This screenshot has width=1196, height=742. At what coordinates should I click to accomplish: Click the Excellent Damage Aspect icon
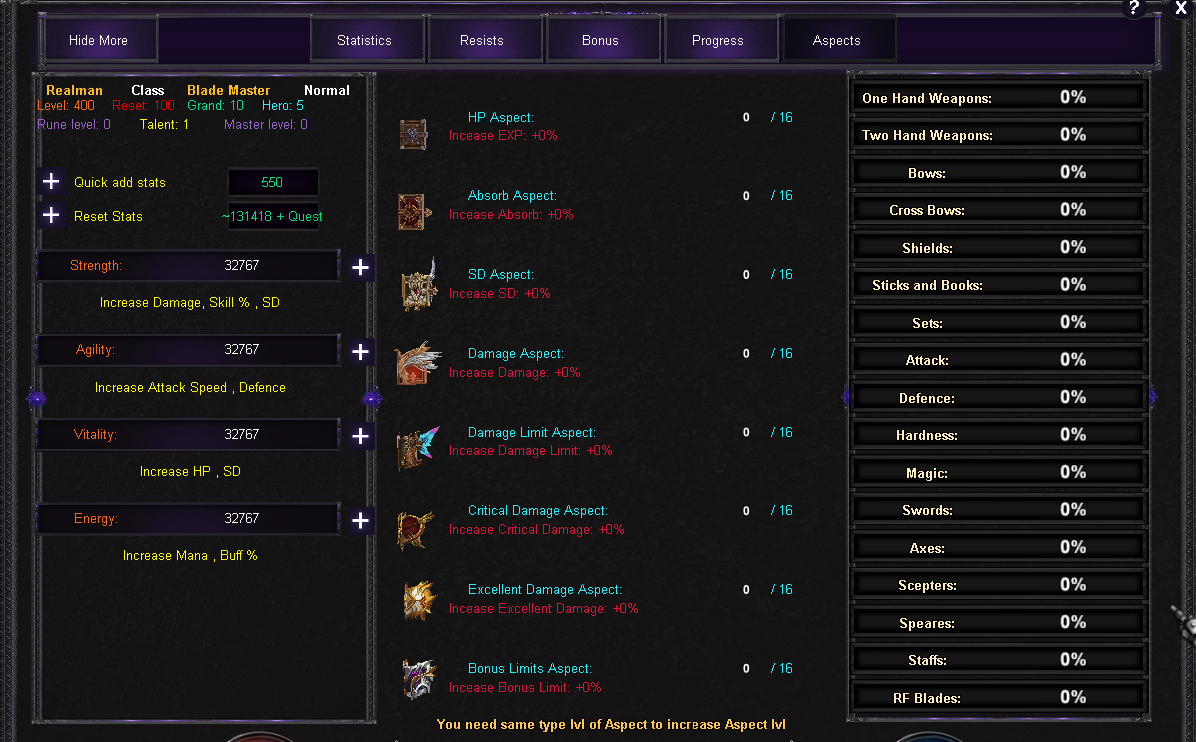coord(419,600)
